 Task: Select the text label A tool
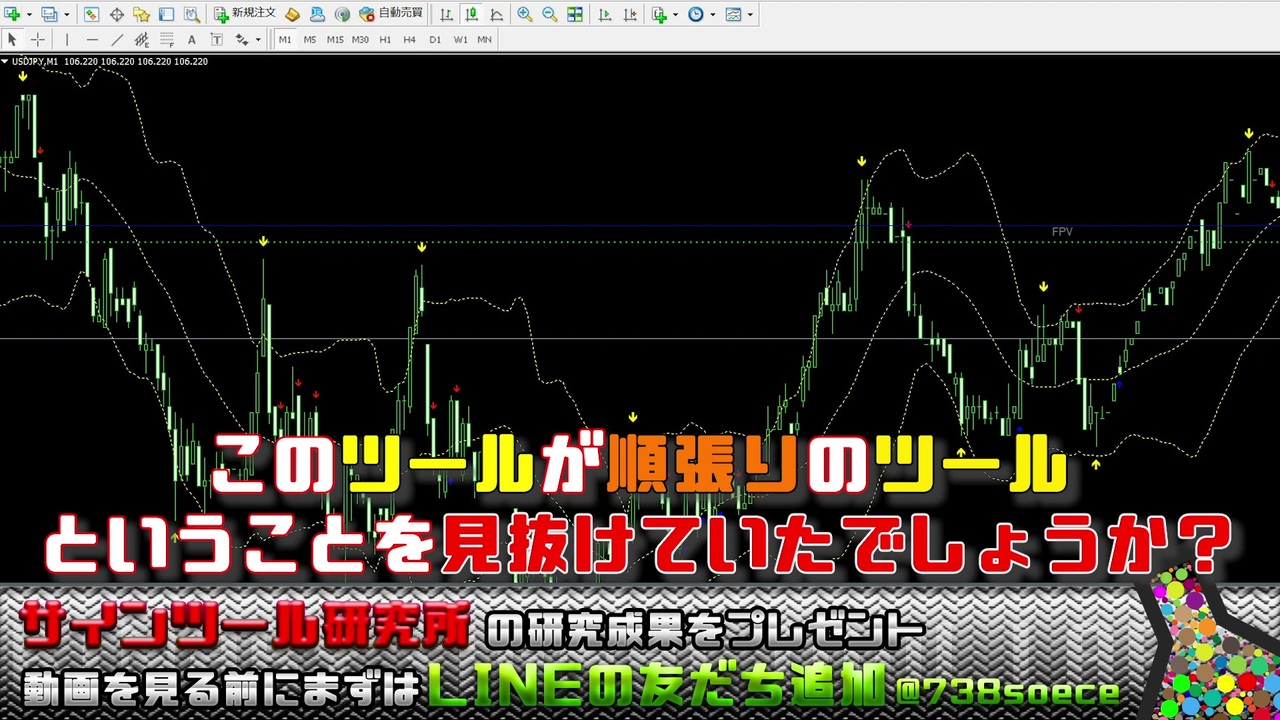pos(190,40)
